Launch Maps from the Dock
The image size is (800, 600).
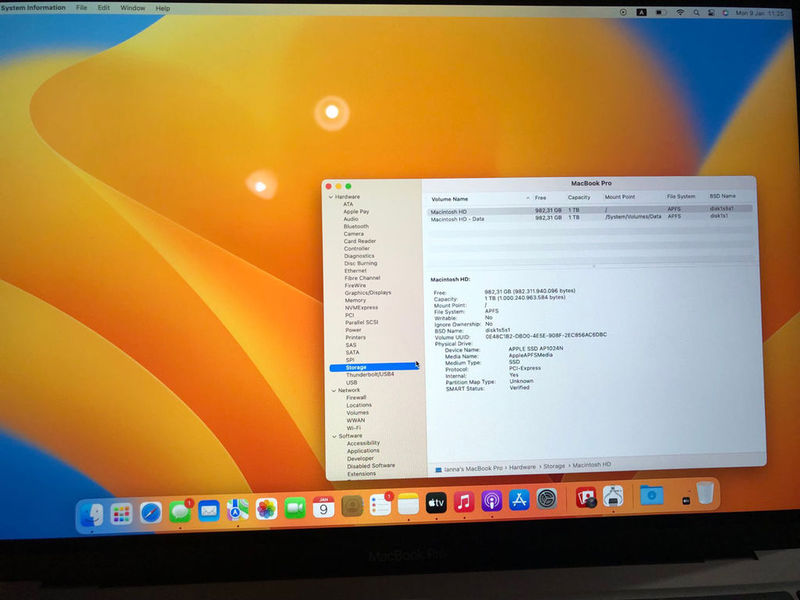237,510
